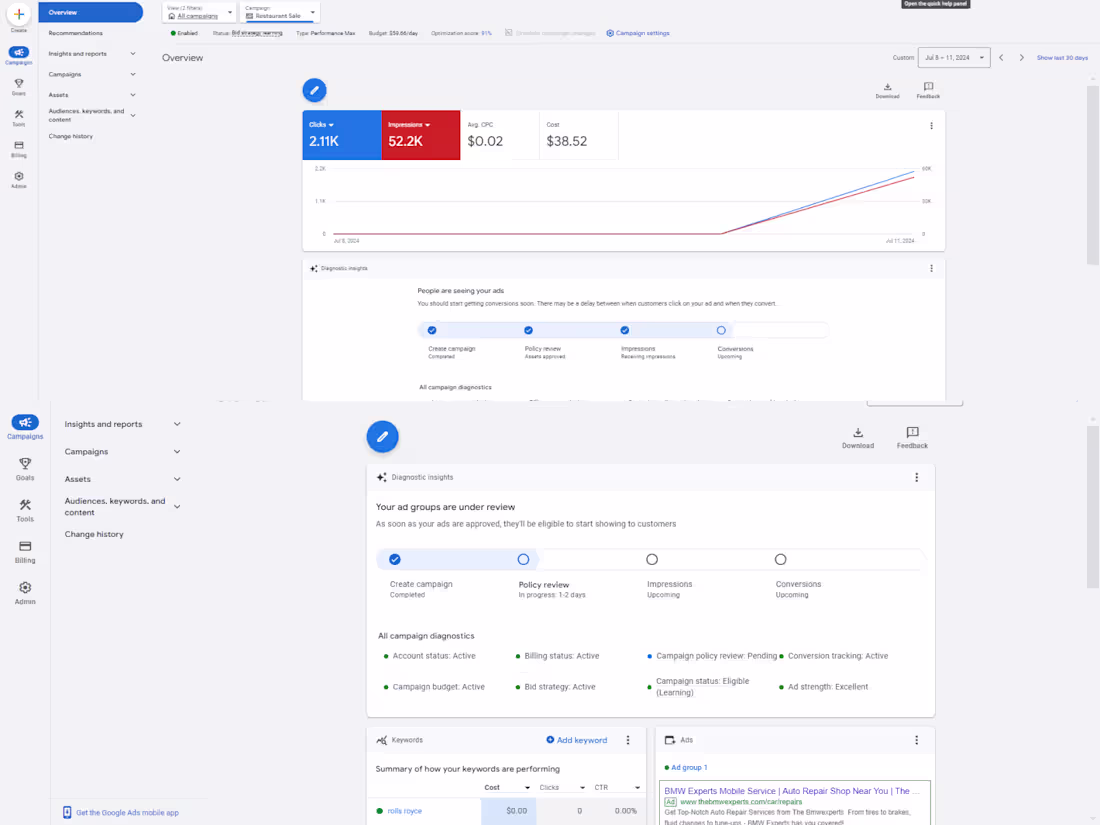This screenshot has height=825, width=1100.
Task: Click mobile phone icon beside the app link
Action: pos(67,812)
